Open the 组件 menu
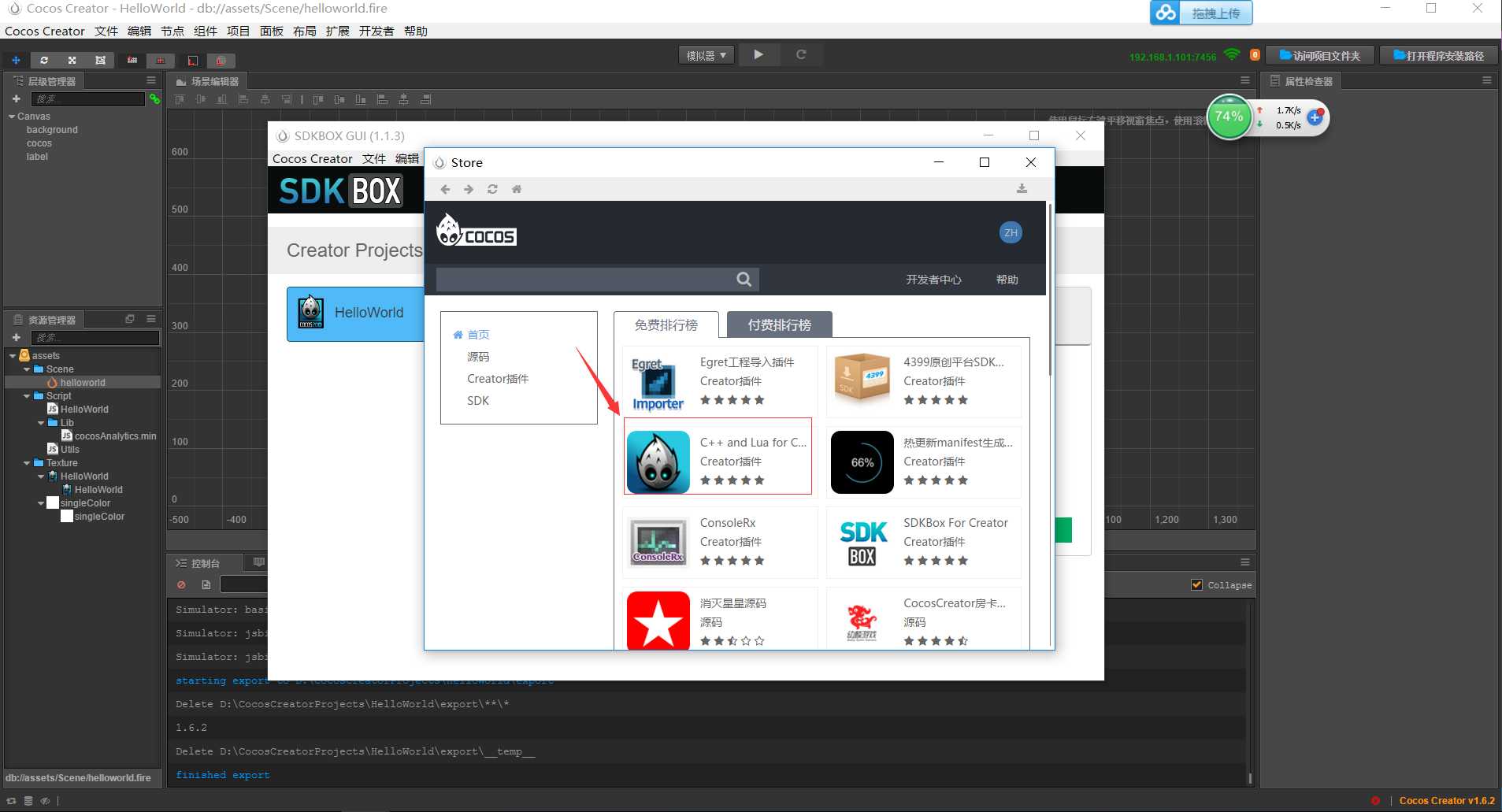Screen dimensions: 1502x812 click(206, 32)
